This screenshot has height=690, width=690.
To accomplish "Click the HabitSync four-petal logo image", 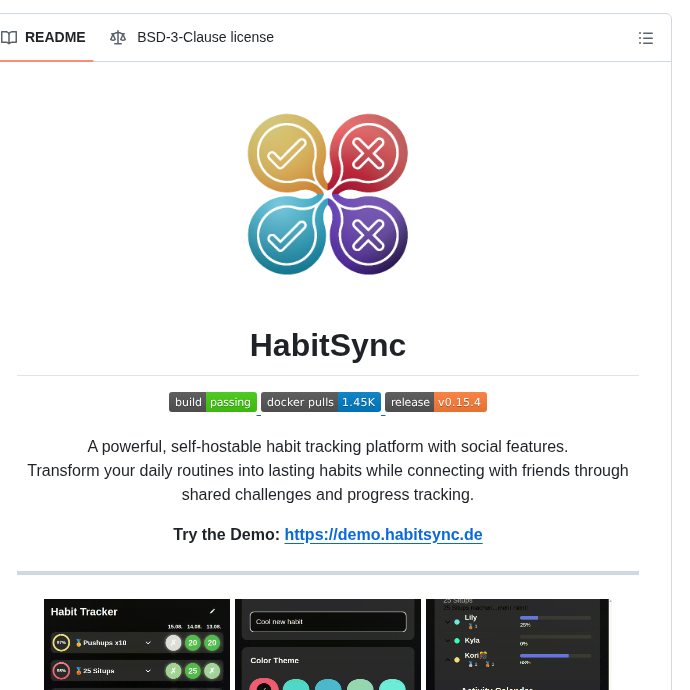I will point(327,194).
